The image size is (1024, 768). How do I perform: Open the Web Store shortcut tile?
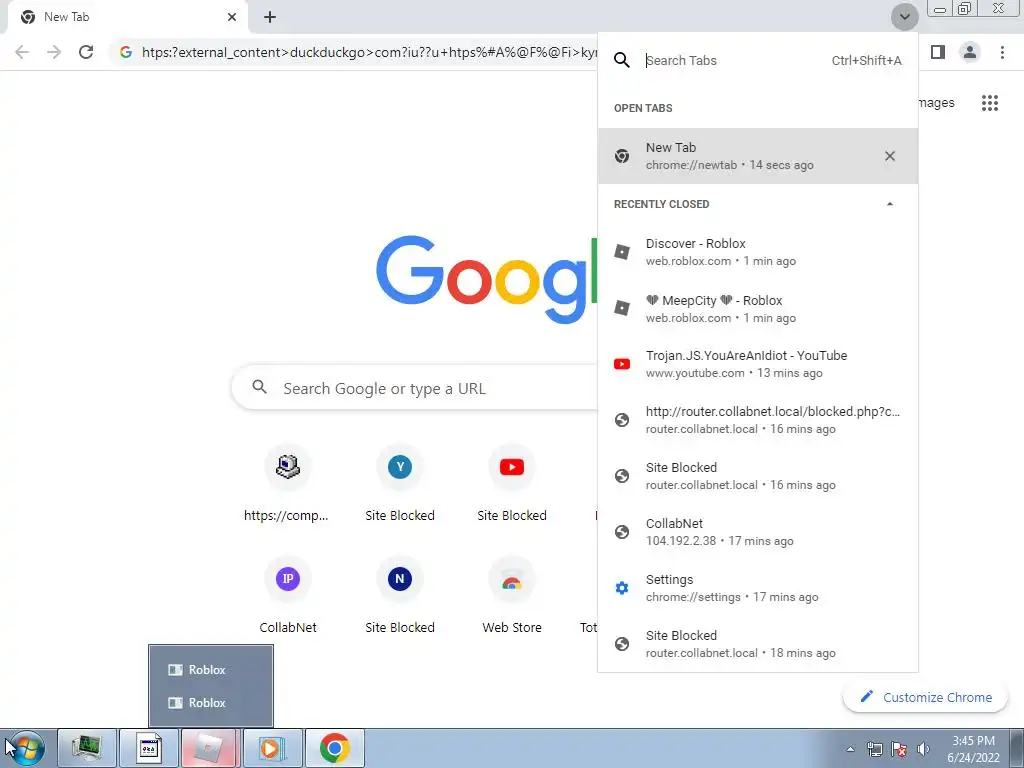512,596
